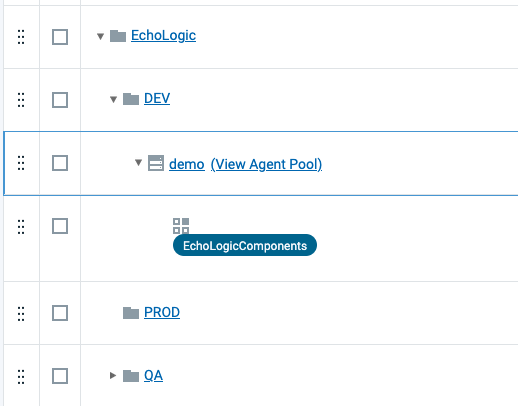
Task: Collapse the DEV folder arrow
Action: (x=113, y=99)
